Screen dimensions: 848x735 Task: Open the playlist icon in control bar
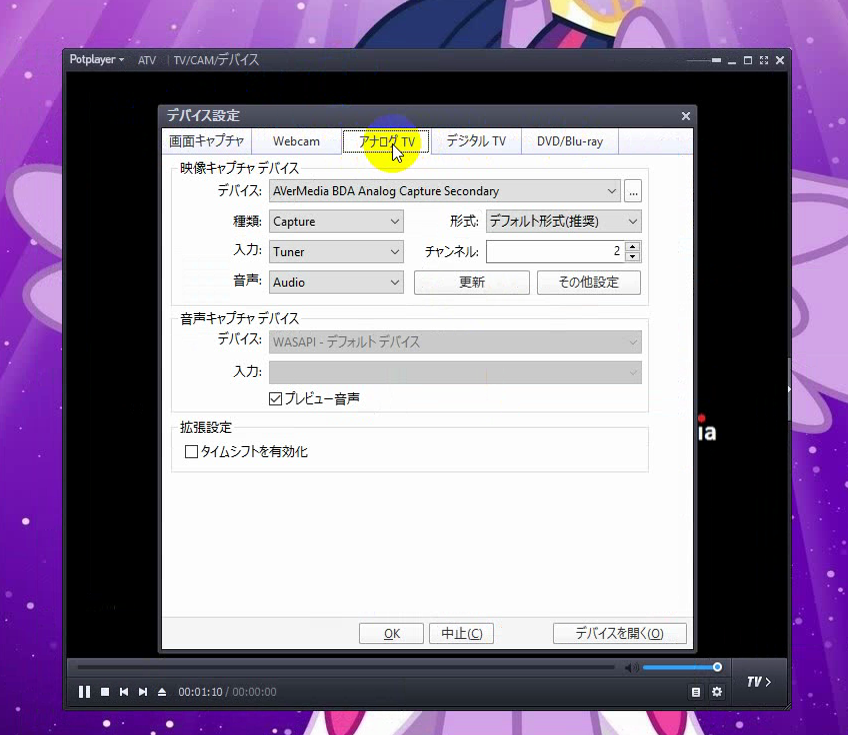click(696, 692)
